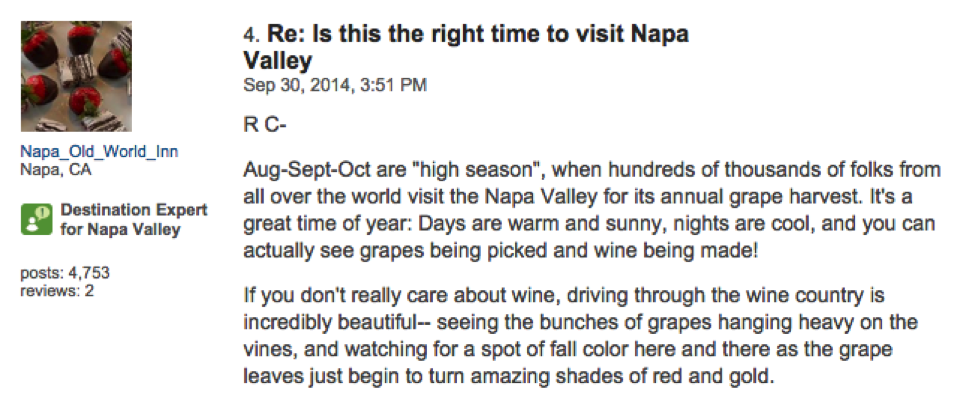The image size is (975, 405).
Task: Click the post number "4."
Action: coord(252,35)
